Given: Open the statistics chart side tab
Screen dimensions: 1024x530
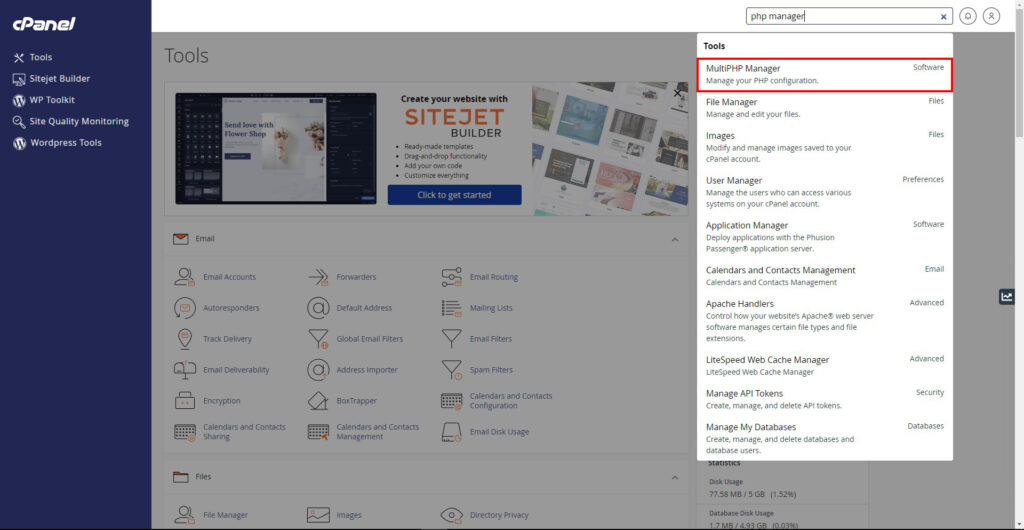Looking at the screenshot, I should coord(1006,296).
